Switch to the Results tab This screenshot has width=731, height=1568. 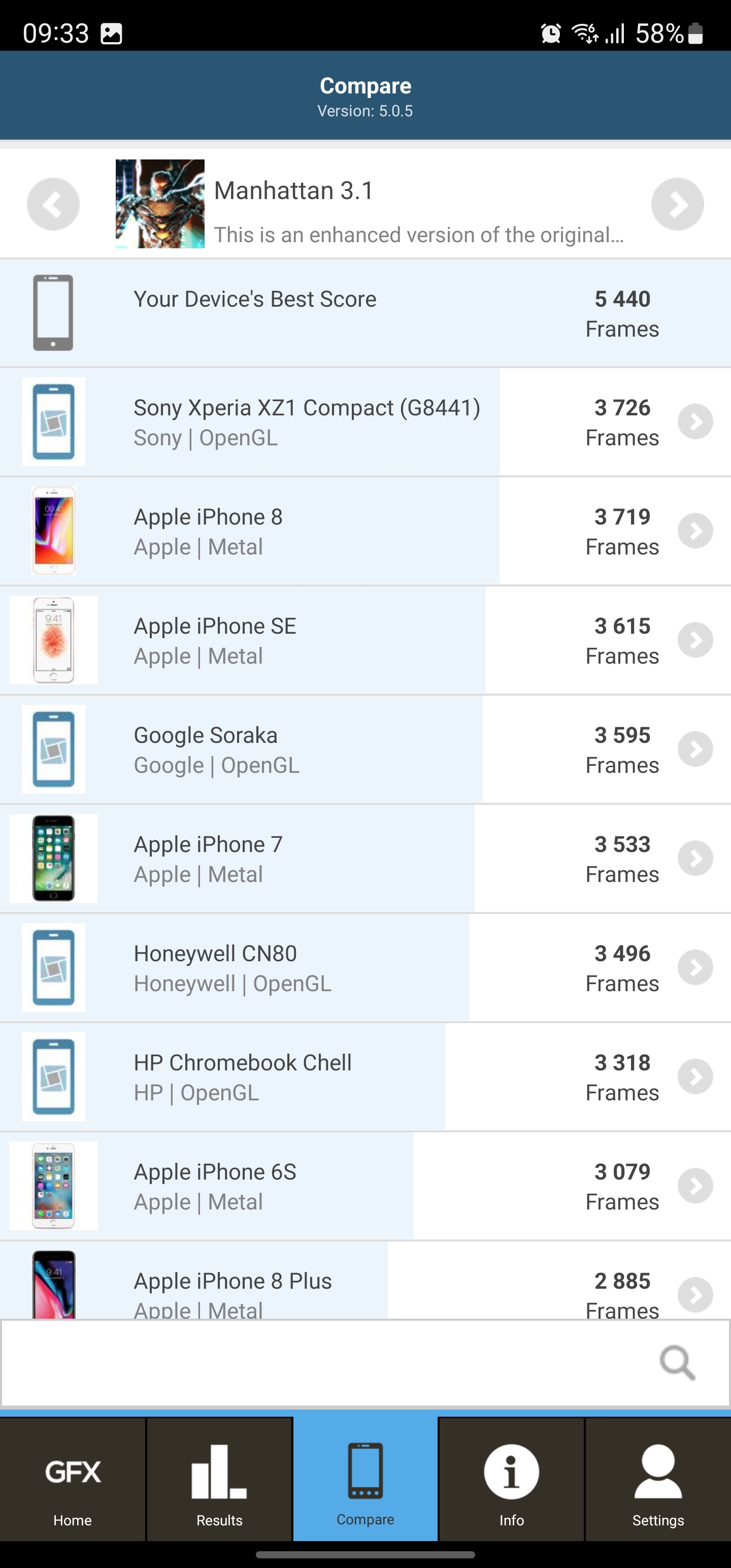219,1480
